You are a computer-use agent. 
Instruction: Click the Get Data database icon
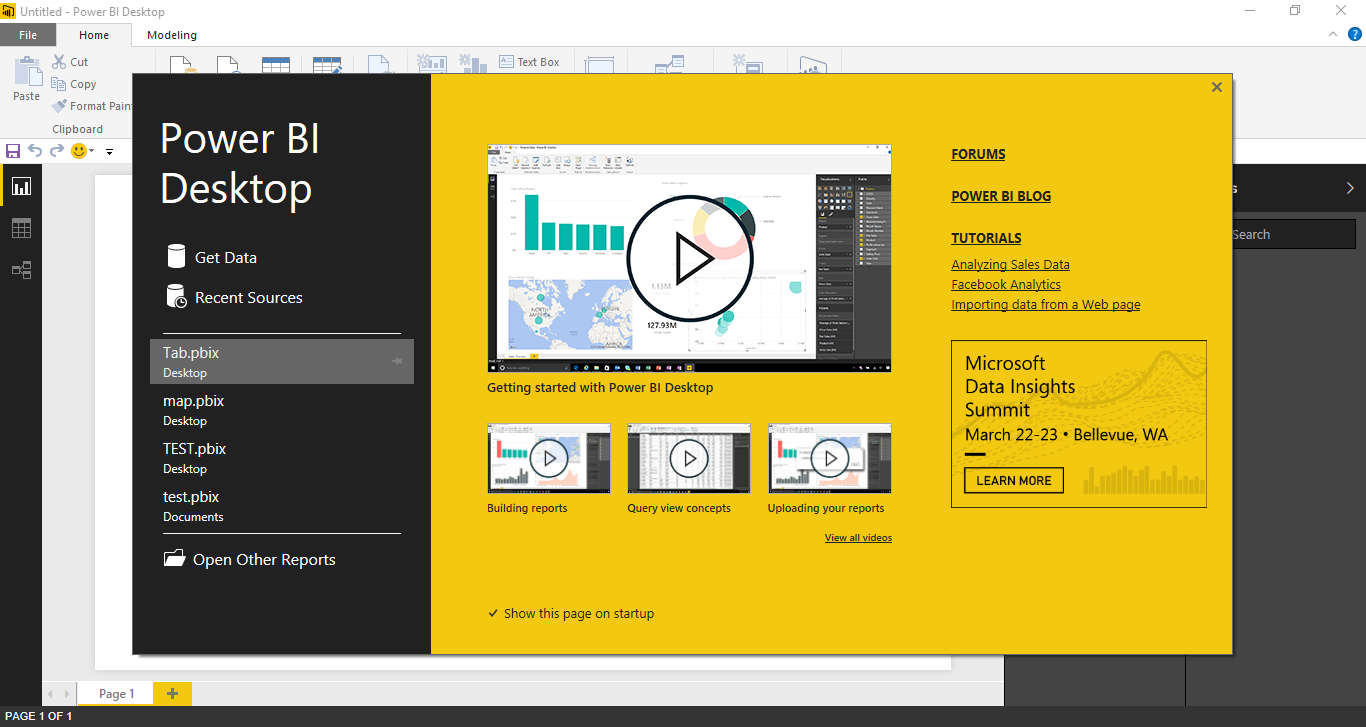tap(177, 257)
